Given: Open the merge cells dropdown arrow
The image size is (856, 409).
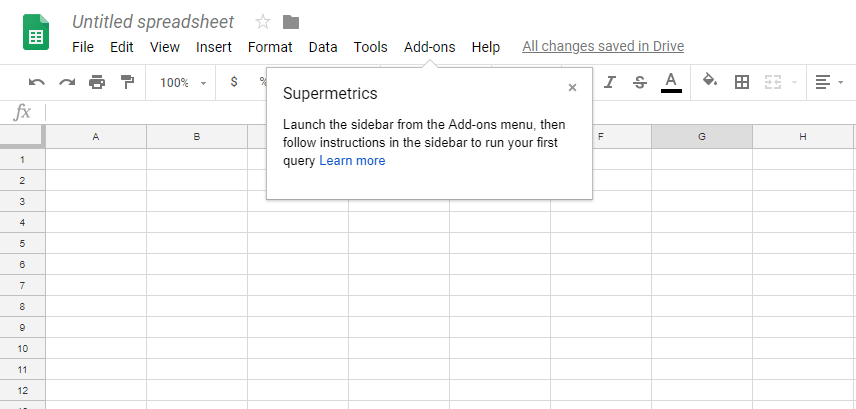Looking at the screenshot, I should (795, 83).
